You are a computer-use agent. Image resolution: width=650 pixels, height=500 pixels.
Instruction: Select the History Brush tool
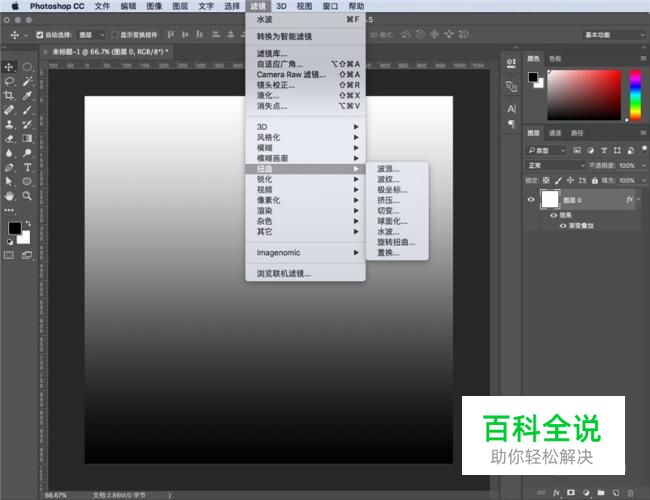pos(27,124)
